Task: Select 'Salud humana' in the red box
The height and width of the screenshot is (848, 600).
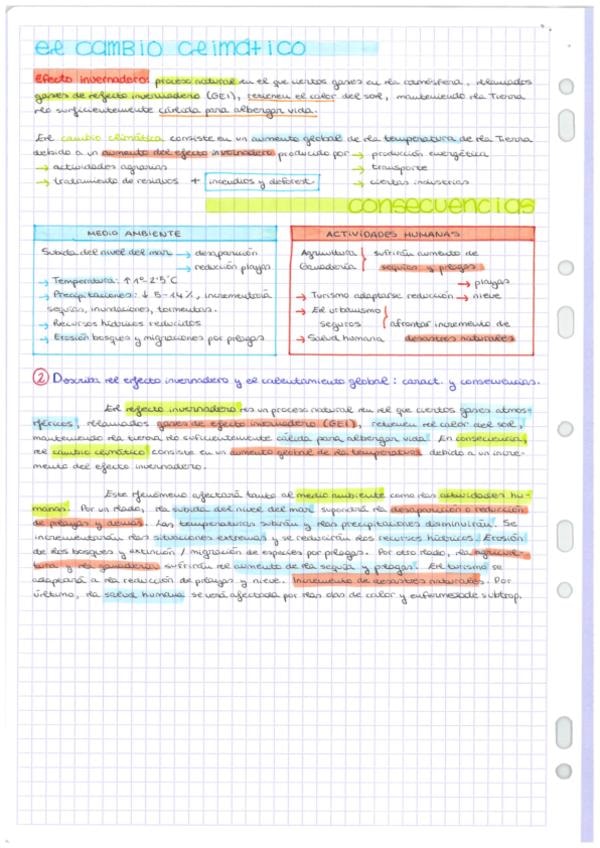Action: pyautogui.click(x=345, y=339)
